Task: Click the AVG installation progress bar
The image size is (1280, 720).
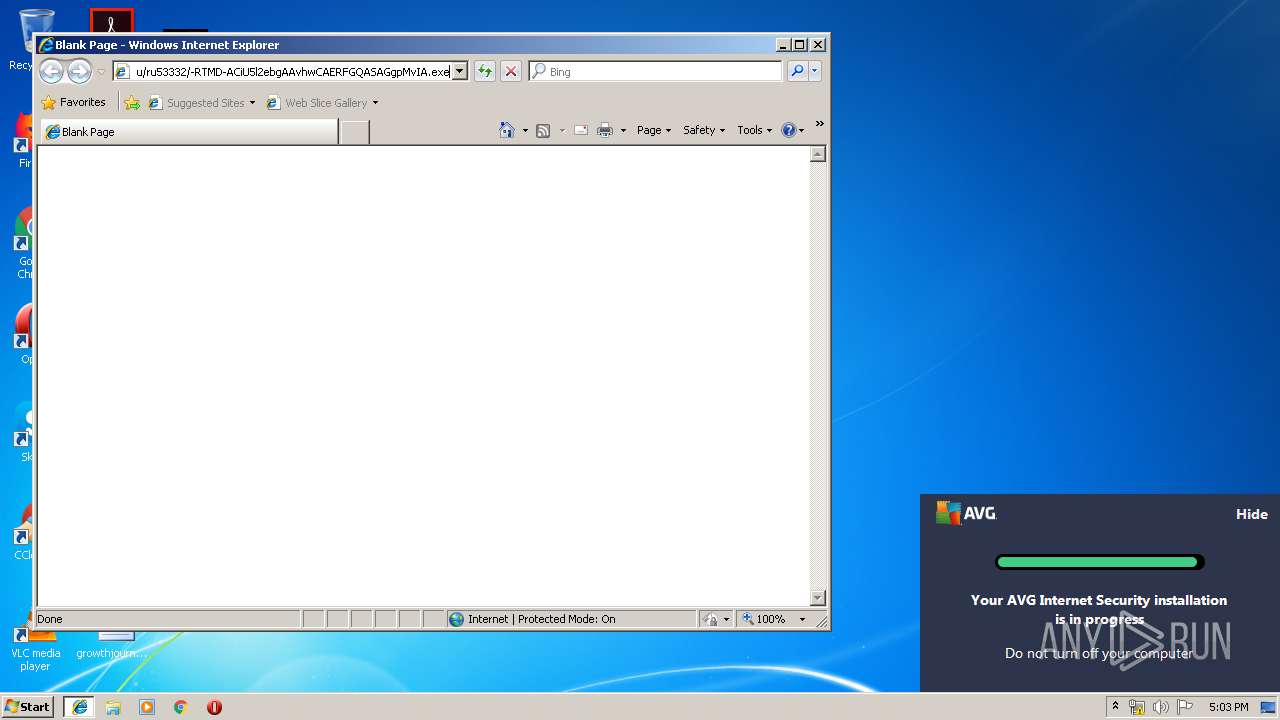Action: (x=1099, y=562)
